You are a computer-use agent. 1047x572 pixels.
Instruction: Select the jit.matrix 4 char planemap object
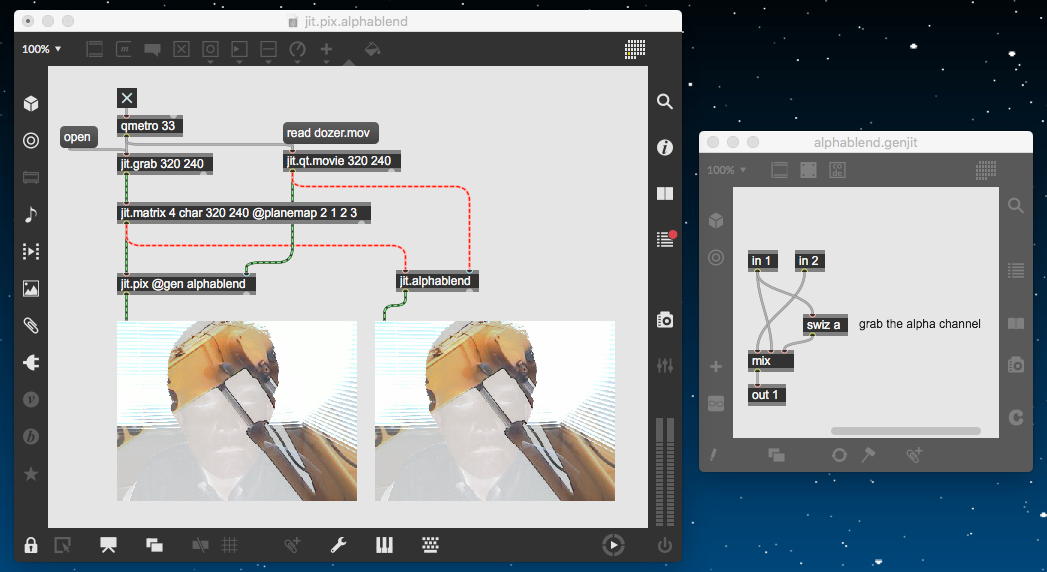(x=243, y=213)
